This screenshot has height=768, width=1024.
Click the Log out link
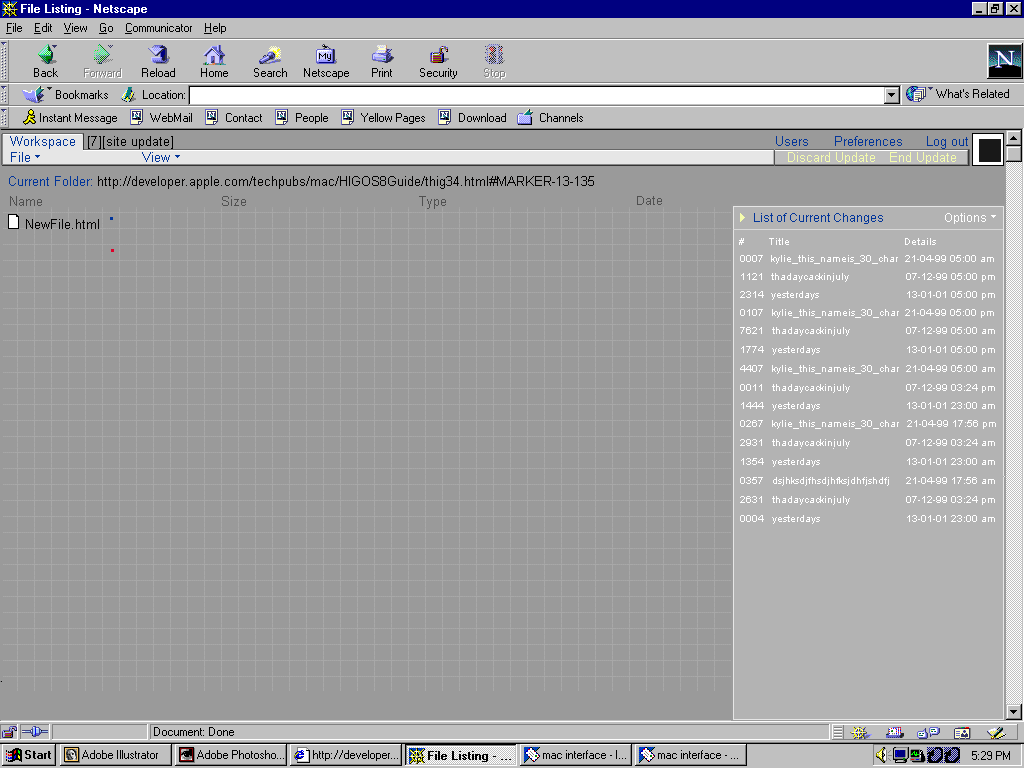click(946, 142)
